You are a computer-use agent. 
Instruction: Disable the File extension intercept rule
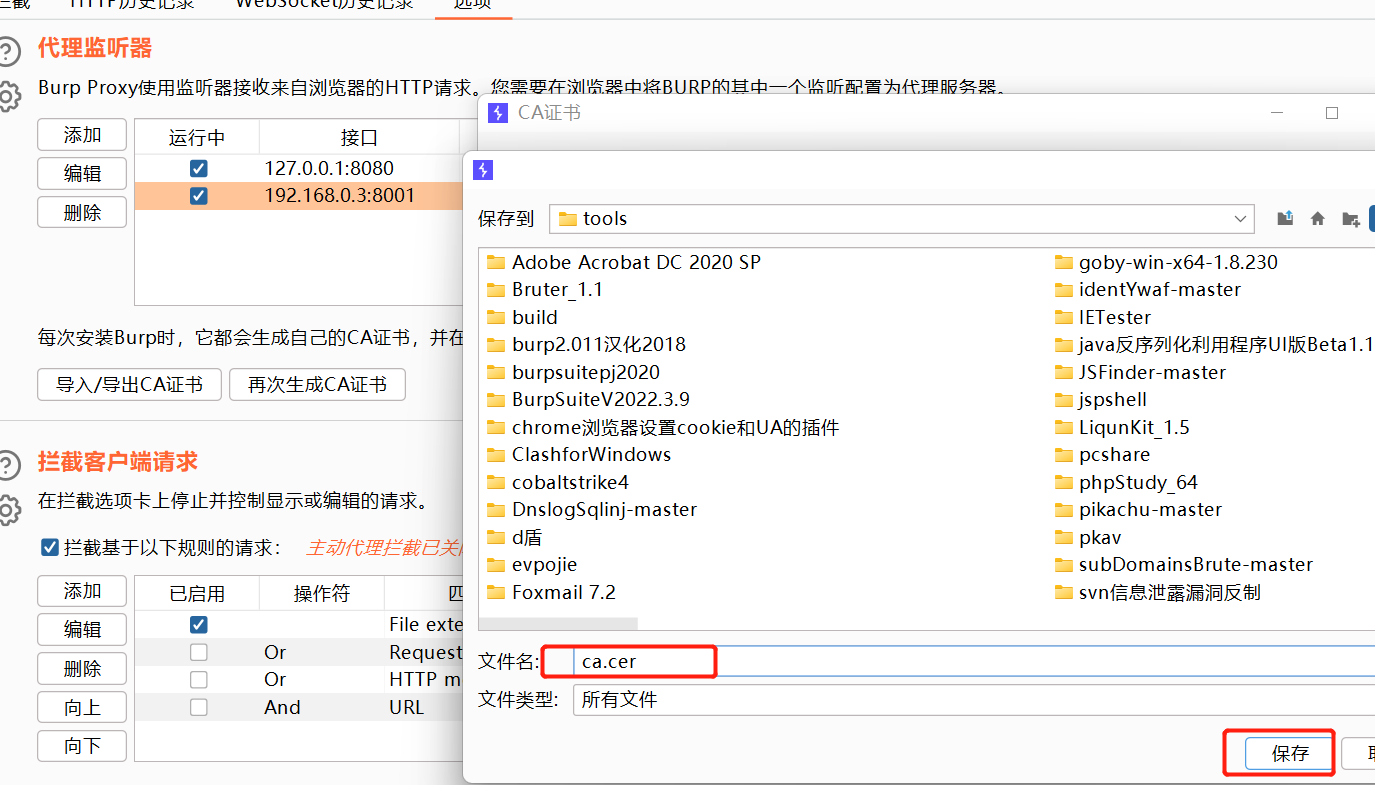(x=198, y=625)
